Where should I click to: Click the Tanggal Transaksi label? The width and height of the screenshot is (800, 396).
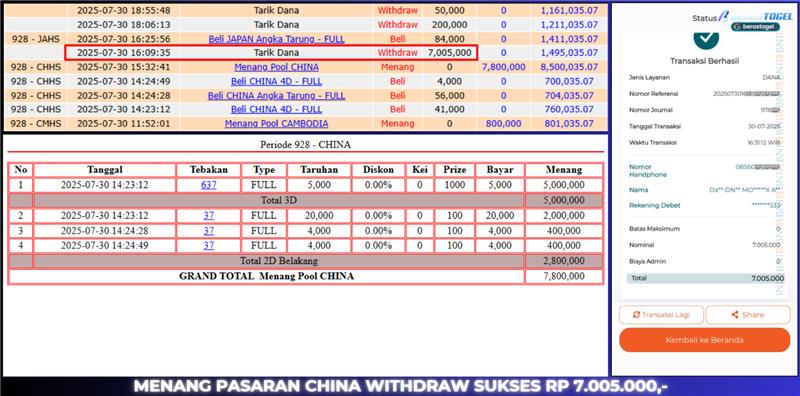(x=655, y=127)
